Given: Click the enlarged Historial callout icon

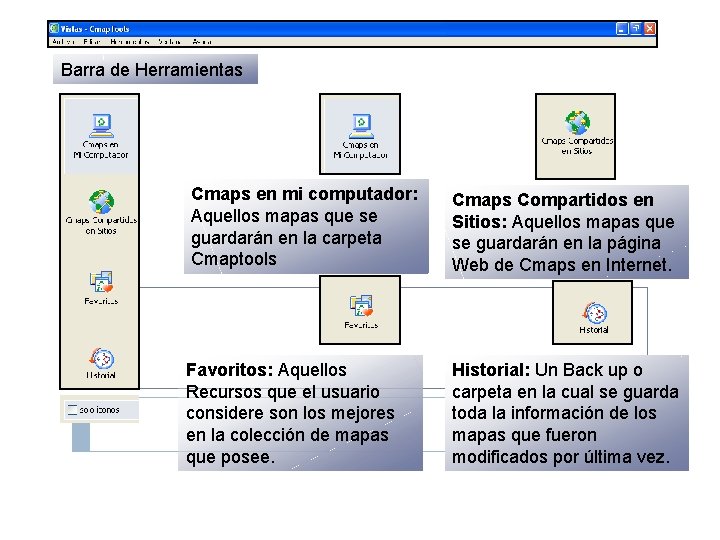Looking at the screenshot, I should (x=592, y=313).
